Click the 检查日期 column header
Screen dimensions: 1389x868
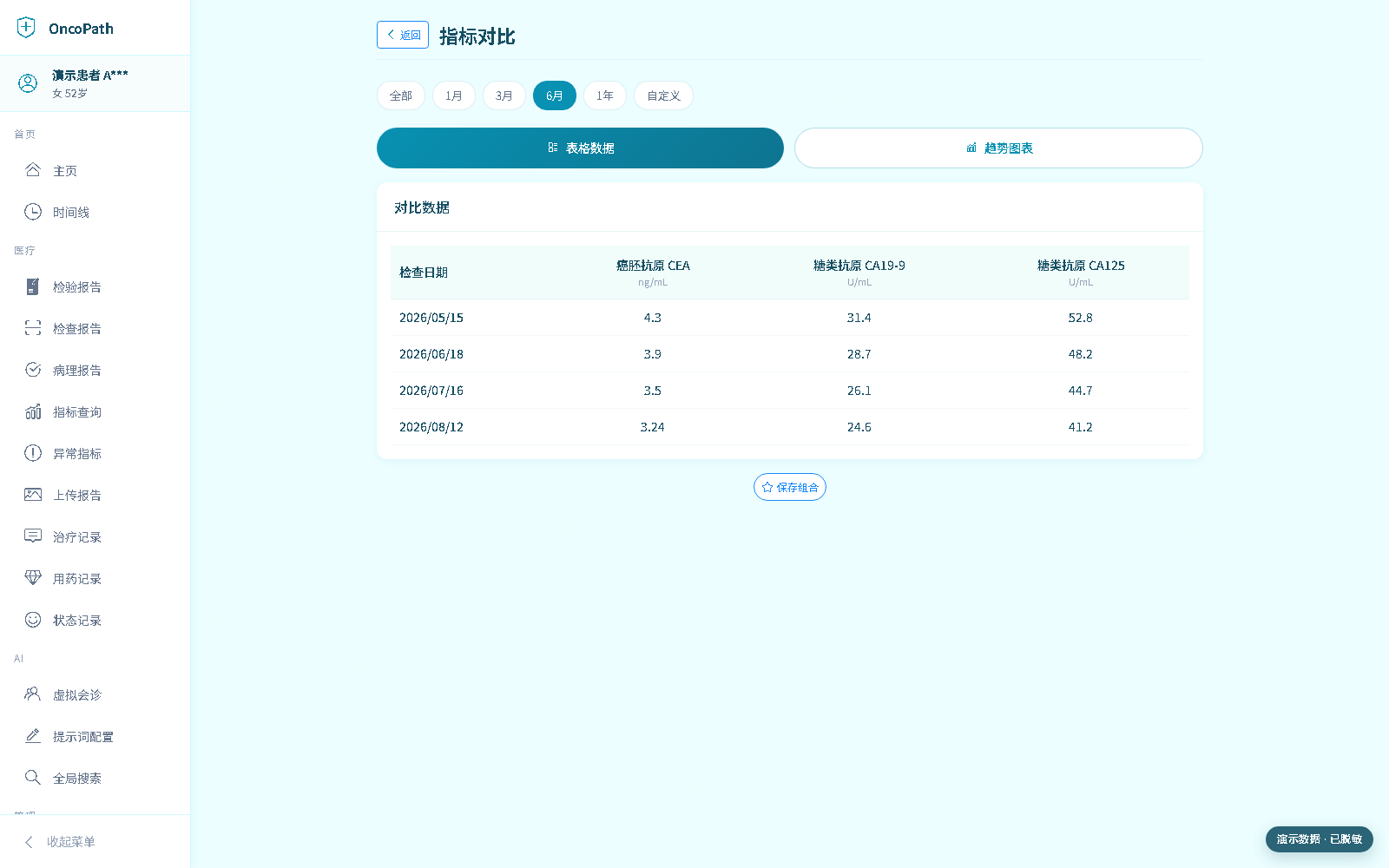(x=424, y=273)
